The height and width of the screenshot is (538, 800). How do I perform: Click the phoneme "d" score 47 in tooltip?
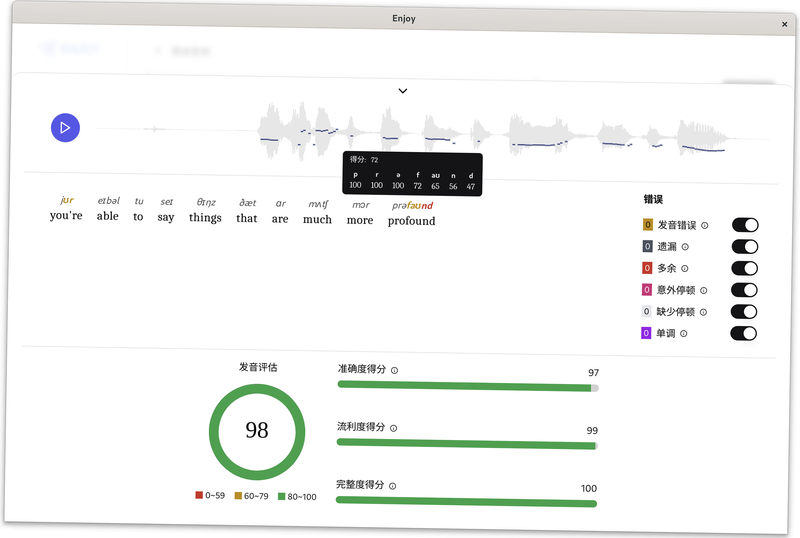coord(471,187)
